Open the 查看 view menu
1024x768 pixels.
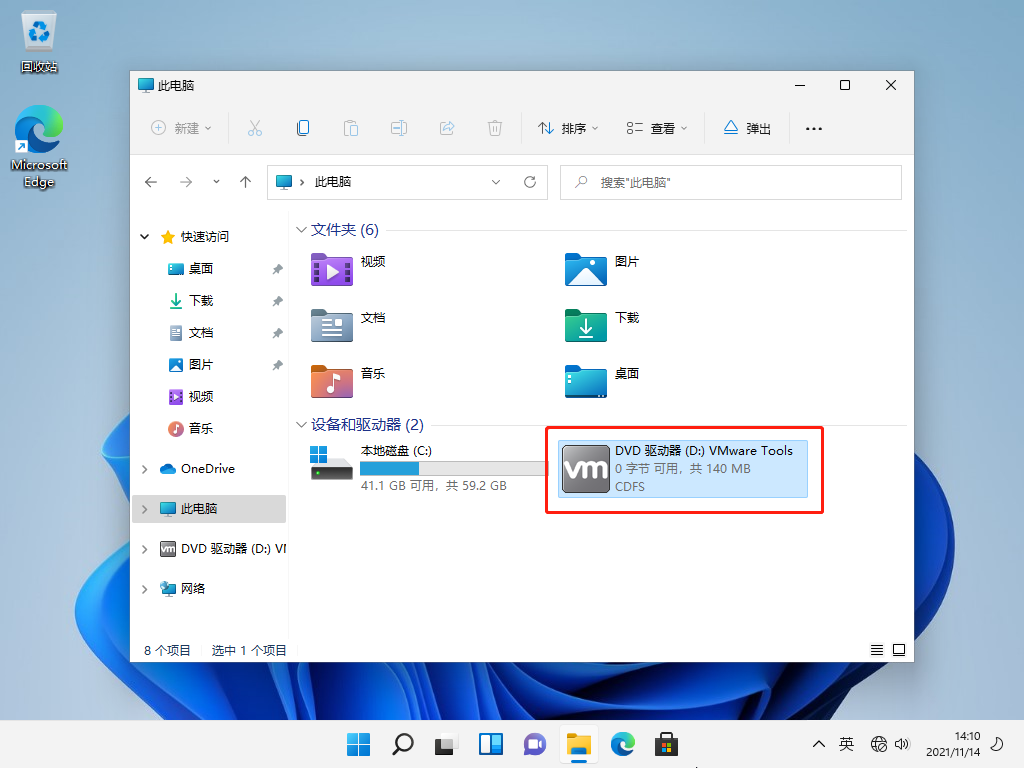point(657,128)
